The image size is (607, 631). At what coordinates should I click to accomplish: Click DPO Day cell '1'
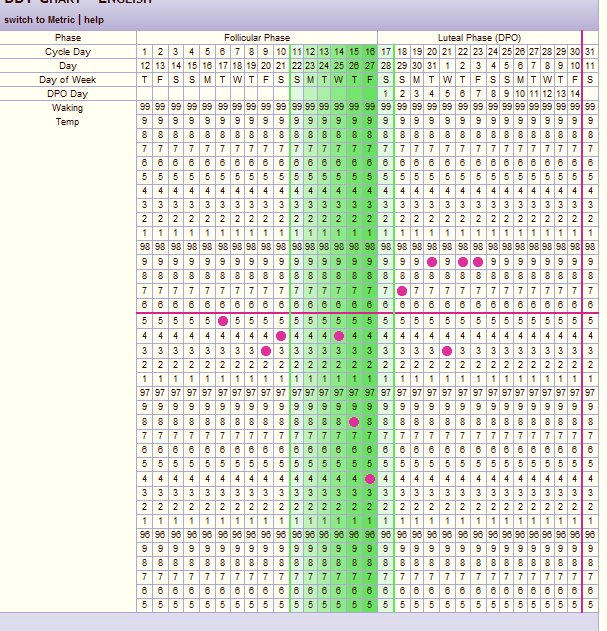point(386,94)
